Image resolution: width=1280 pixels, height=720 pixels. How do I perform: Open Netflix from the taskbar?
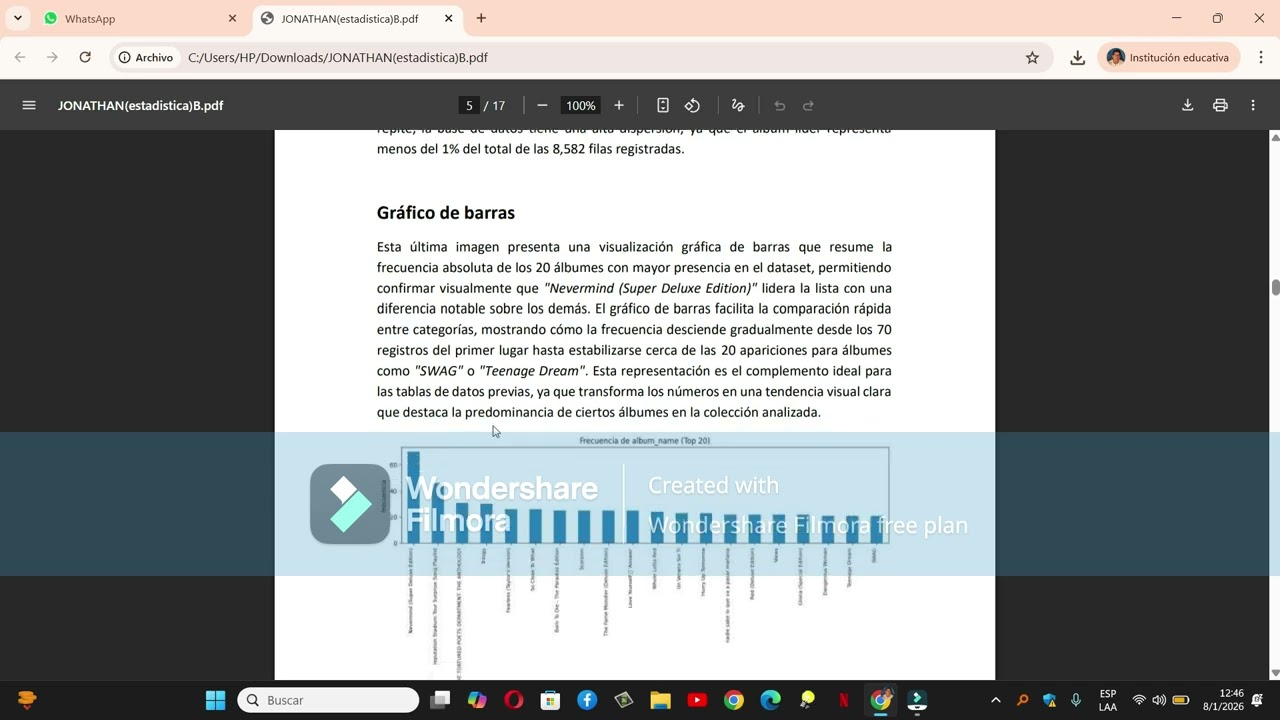point(843,700)
